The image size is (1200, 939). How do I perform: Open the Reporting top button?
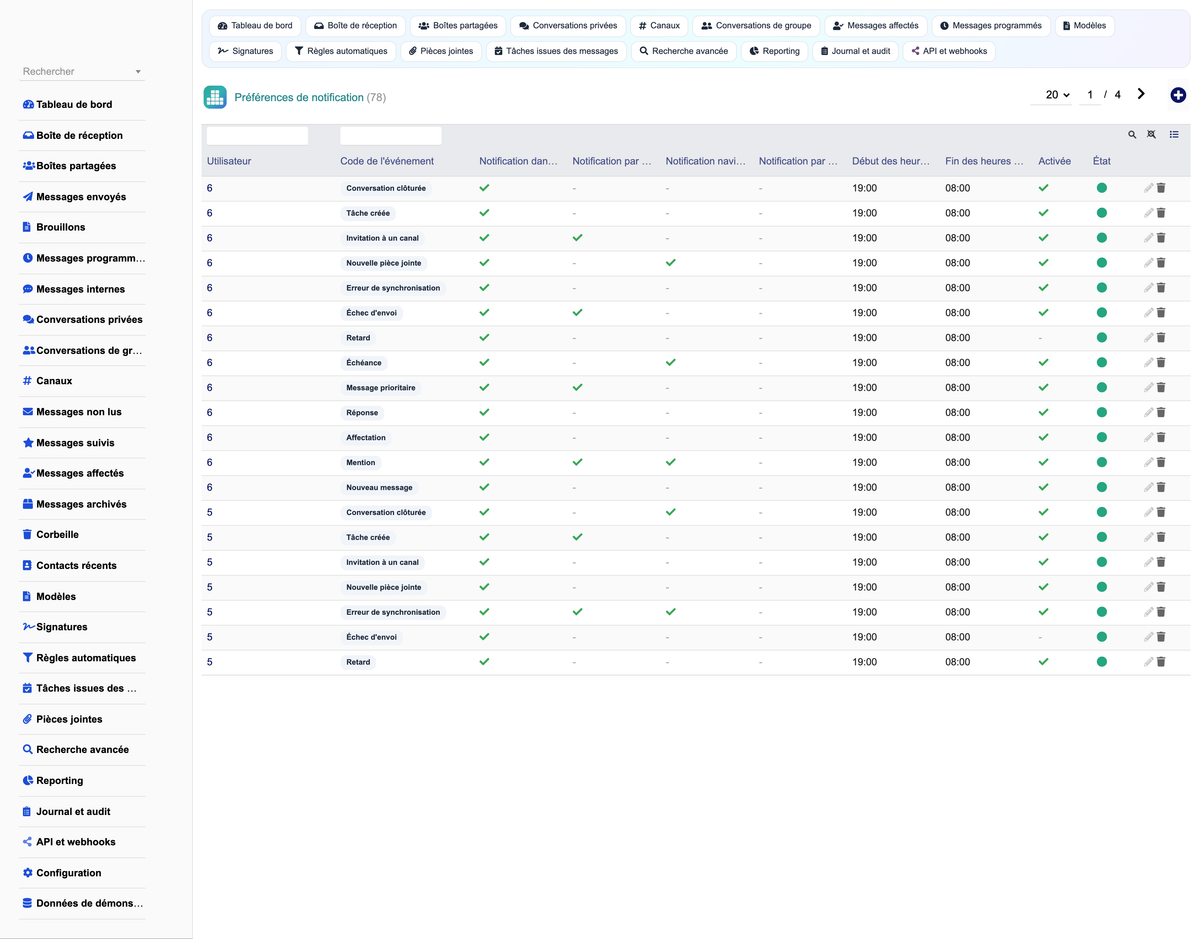[774, 51]
